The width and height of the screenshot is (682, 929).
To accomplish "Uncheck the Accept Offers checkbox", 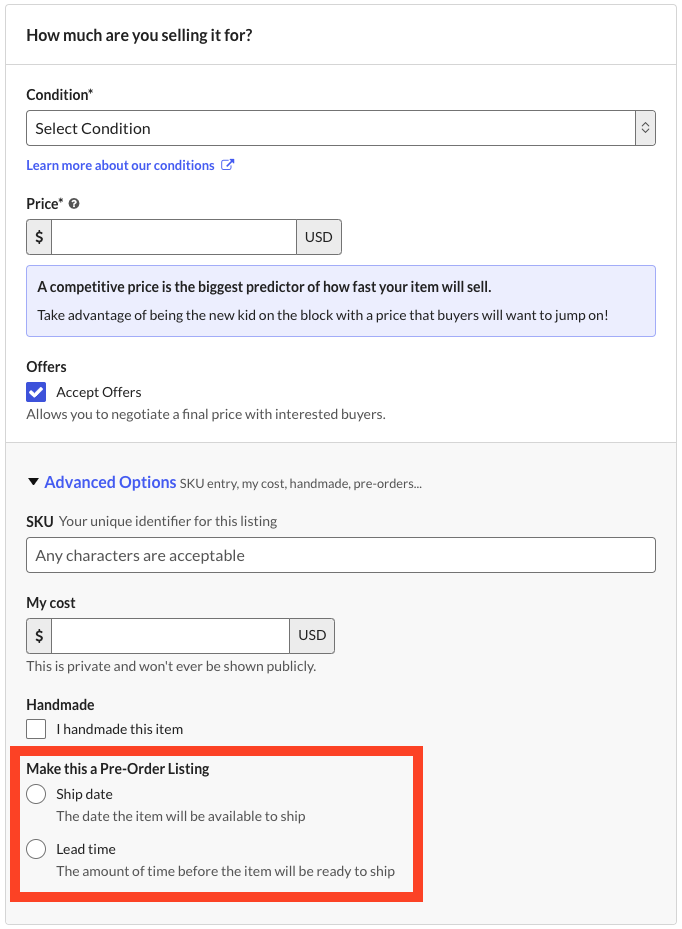I will click(x=36, y=392).
